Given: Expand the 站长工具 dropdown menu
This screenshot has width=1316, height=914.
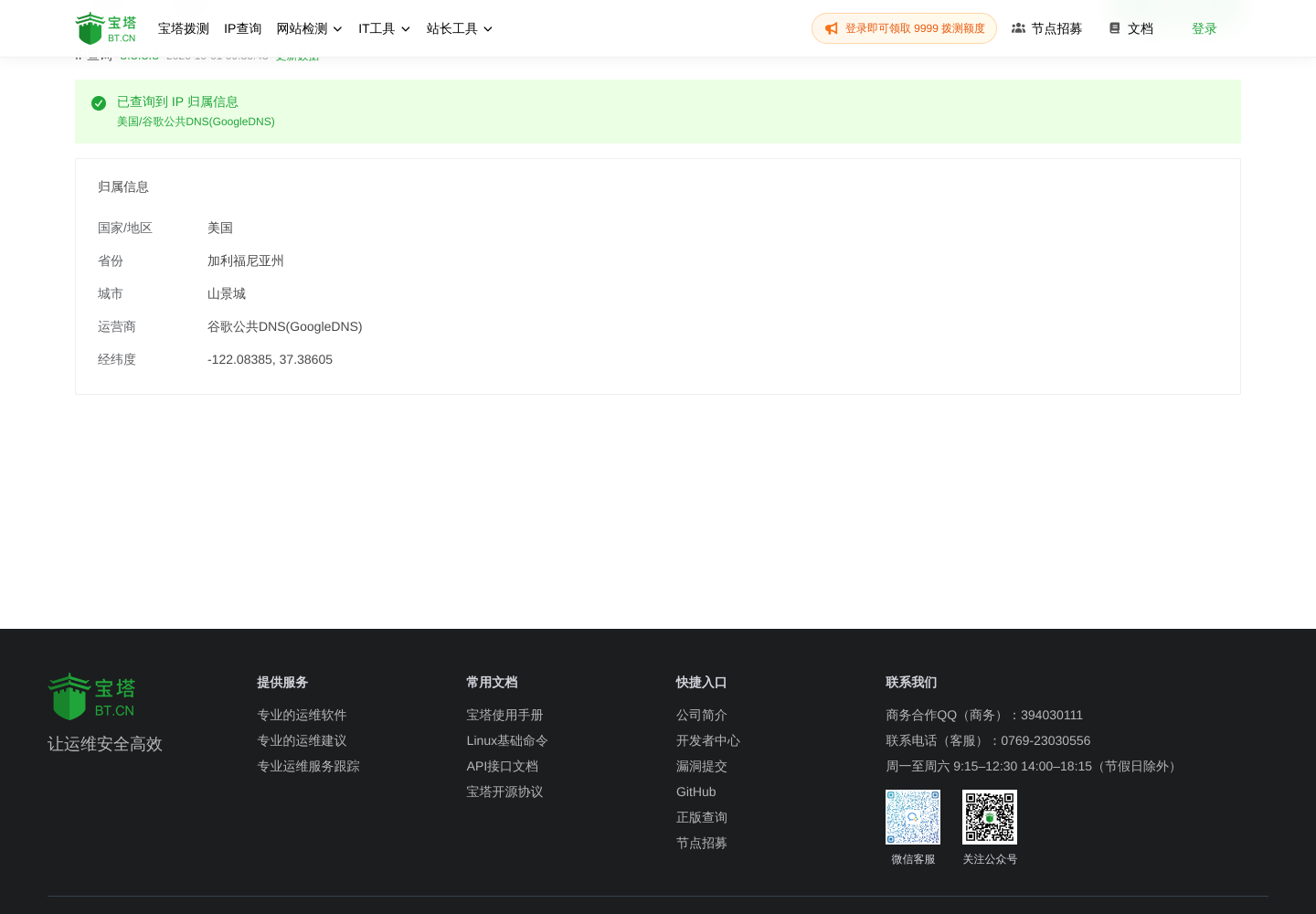Looking at the screenshot, I should [x=460, y=29].
